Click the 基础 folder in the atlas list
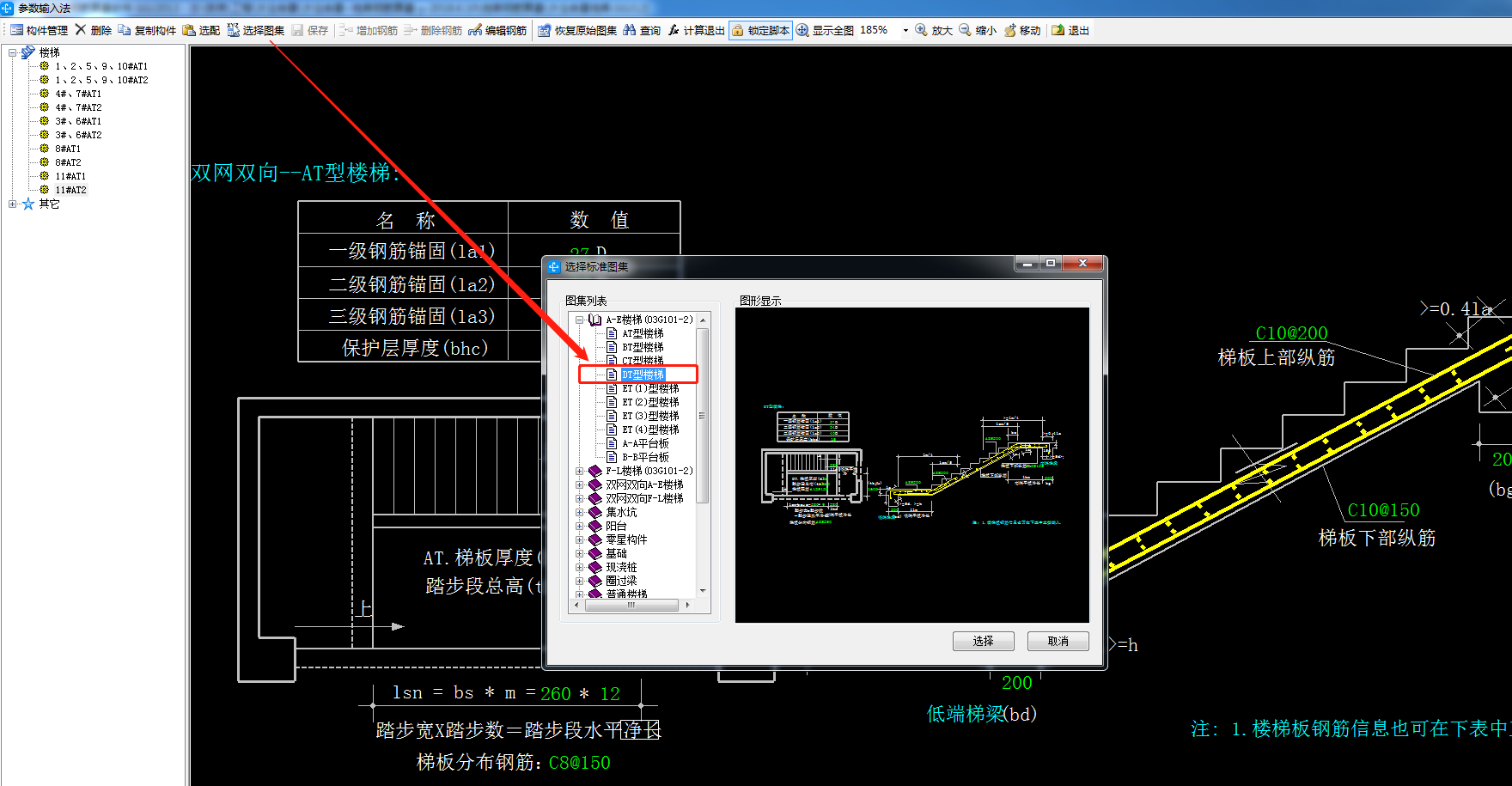1512x786 pixels. pyautogui.click(x=616, y=553)
